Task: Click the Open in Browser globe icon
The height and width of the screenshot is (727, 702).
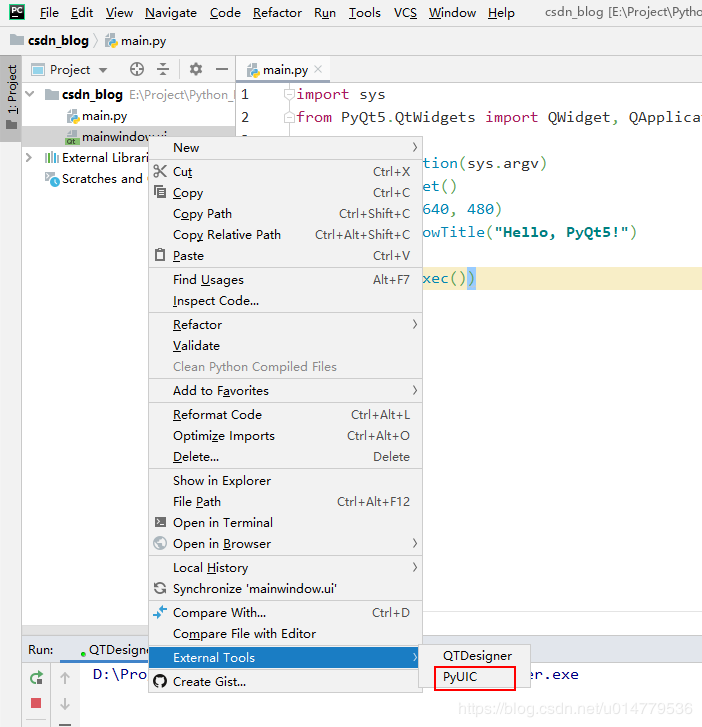Action: coord(160,543)
